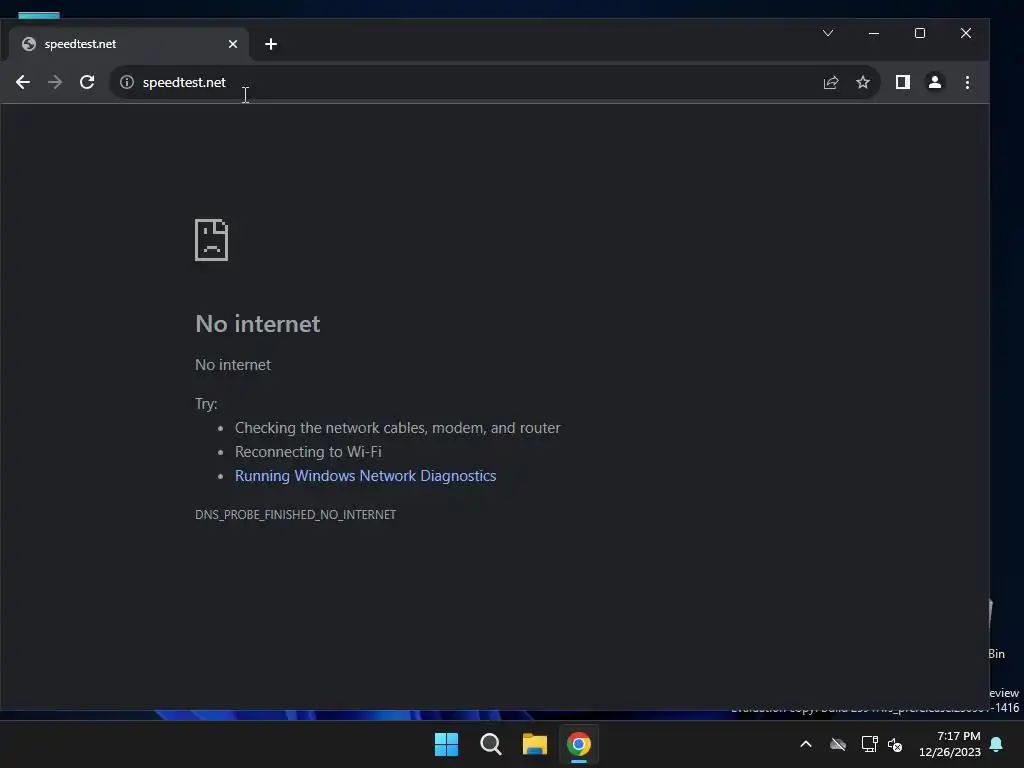Show hidden system tray icons
Image resolution: width=1024 pixels, height=768 pixels.
click(806, 744)
